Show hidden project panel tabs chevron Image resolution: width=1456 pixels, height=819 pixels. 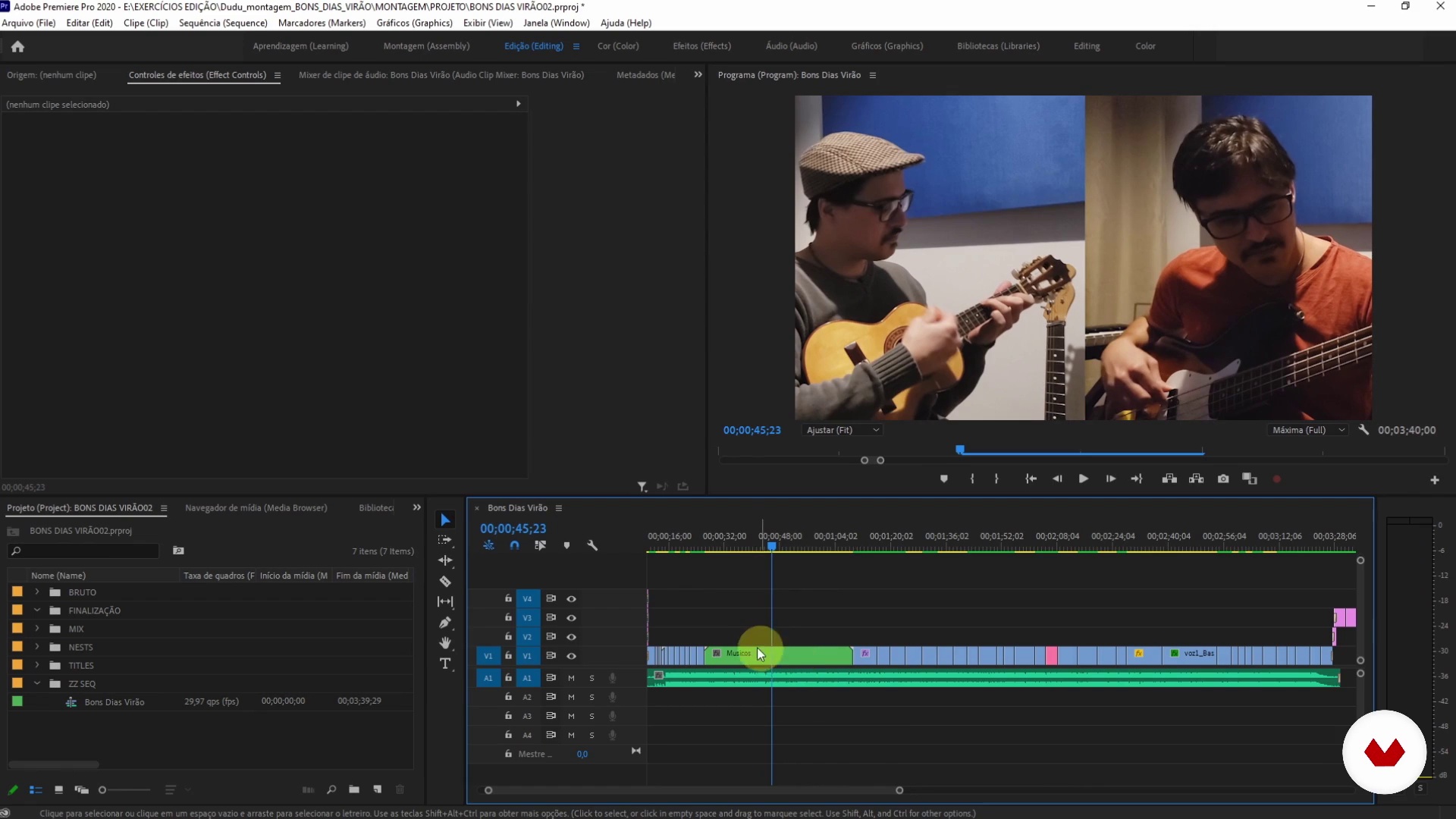[416, 508]
